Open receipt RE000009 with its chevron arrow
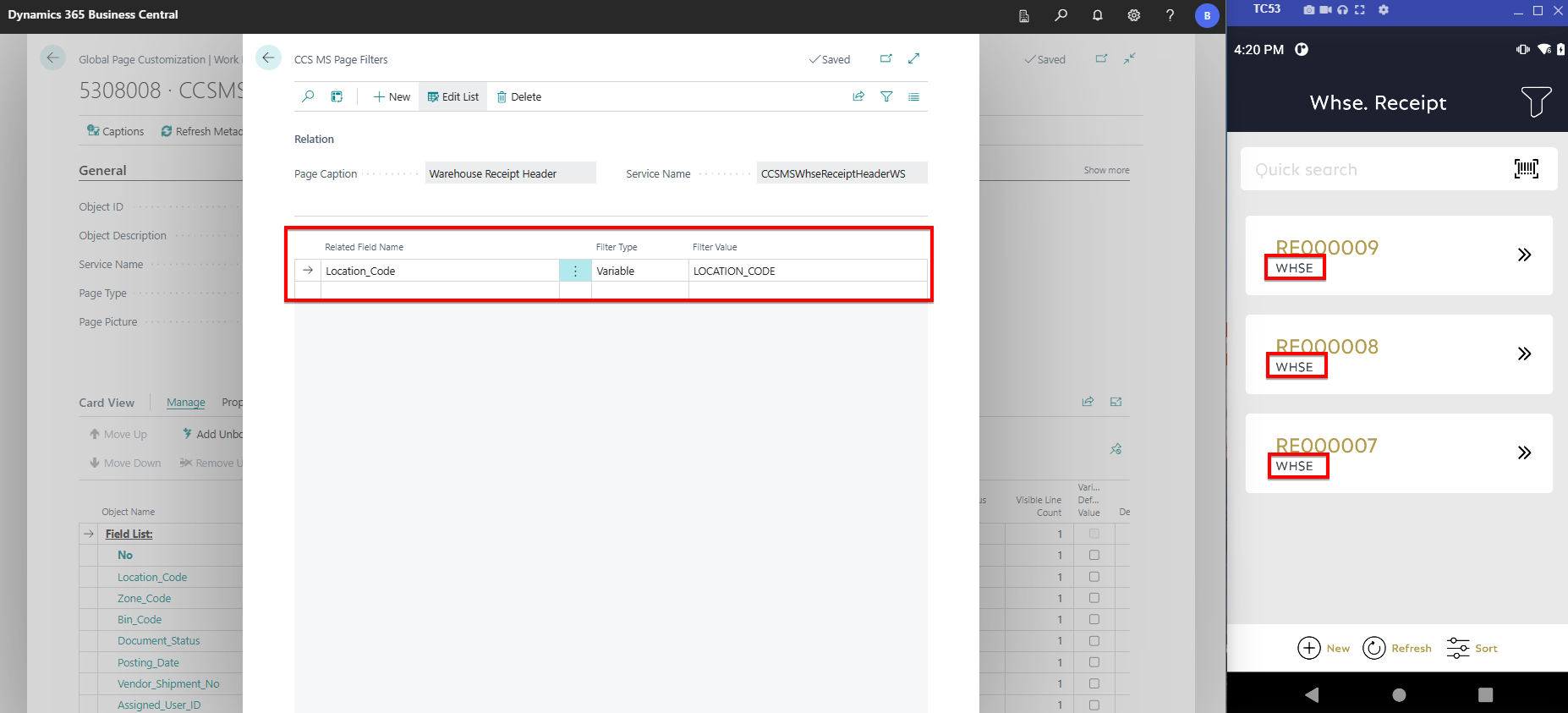 point(1523,255)
